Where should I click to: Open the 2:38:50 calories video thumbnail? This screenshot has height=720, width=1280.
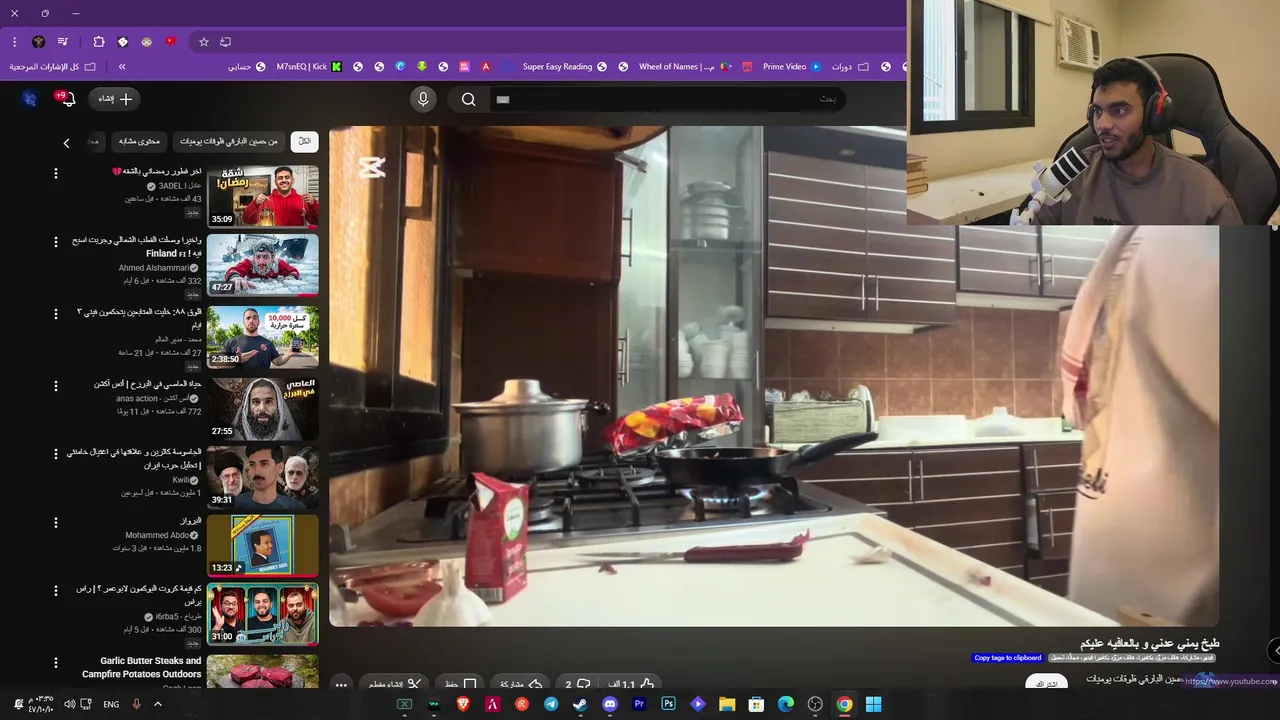pos(263,337)
